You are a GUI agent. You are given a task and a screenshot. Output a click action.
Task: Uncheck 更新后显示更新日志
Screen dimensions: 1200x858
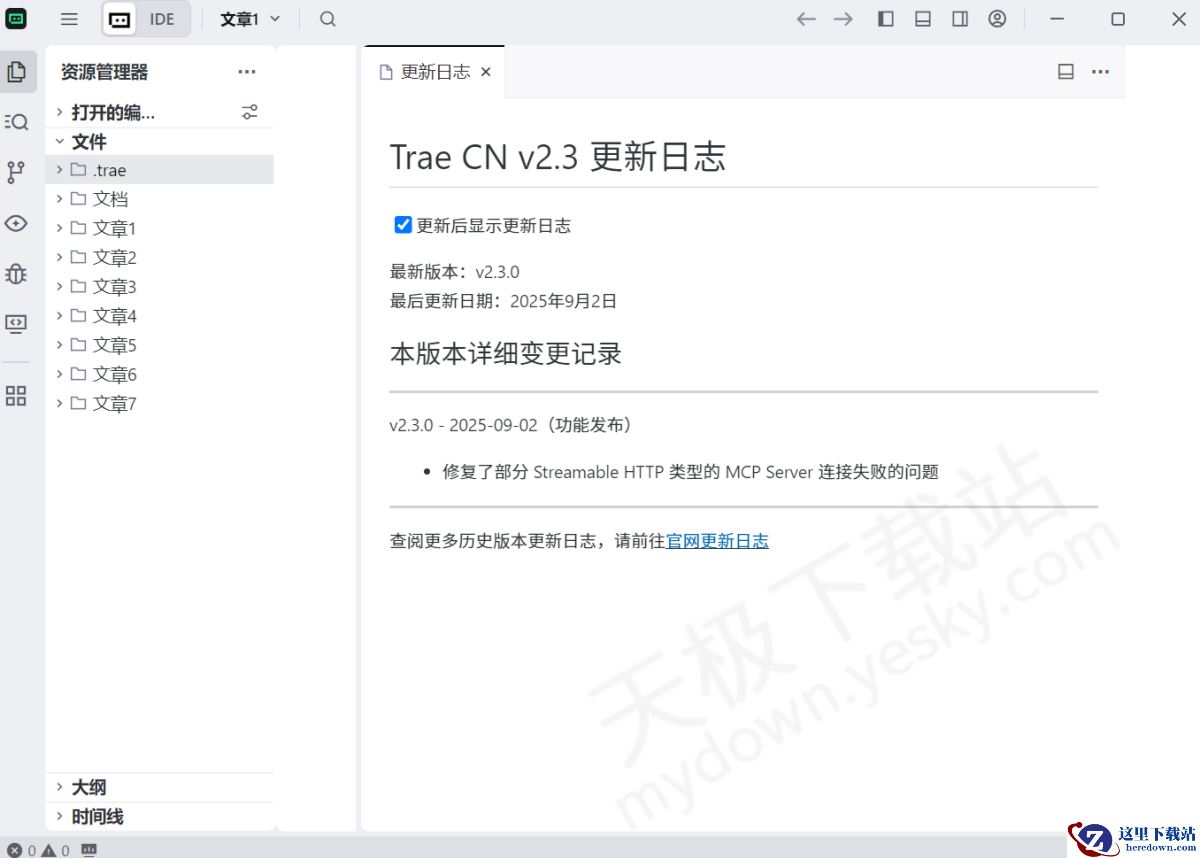tap(403, 225)
